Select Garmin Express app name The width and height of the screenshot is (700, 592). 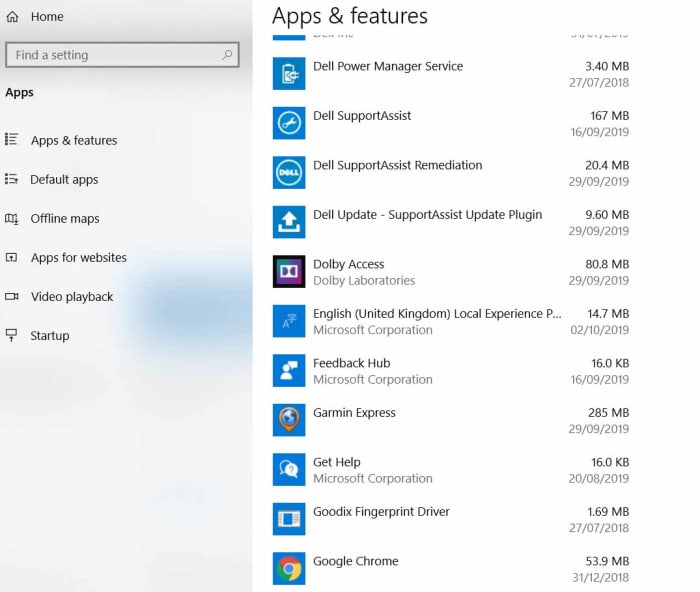(x=354, y=413)
